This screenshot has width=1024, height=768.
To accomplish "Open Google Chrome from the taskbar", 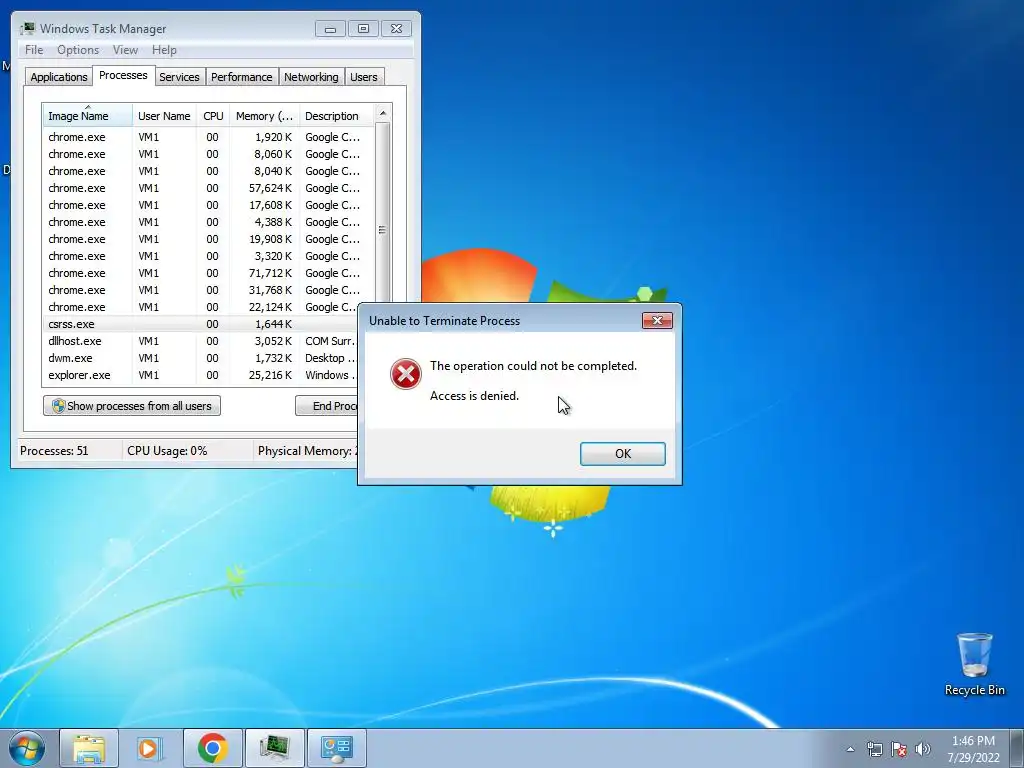I will (x=213, y=748).
